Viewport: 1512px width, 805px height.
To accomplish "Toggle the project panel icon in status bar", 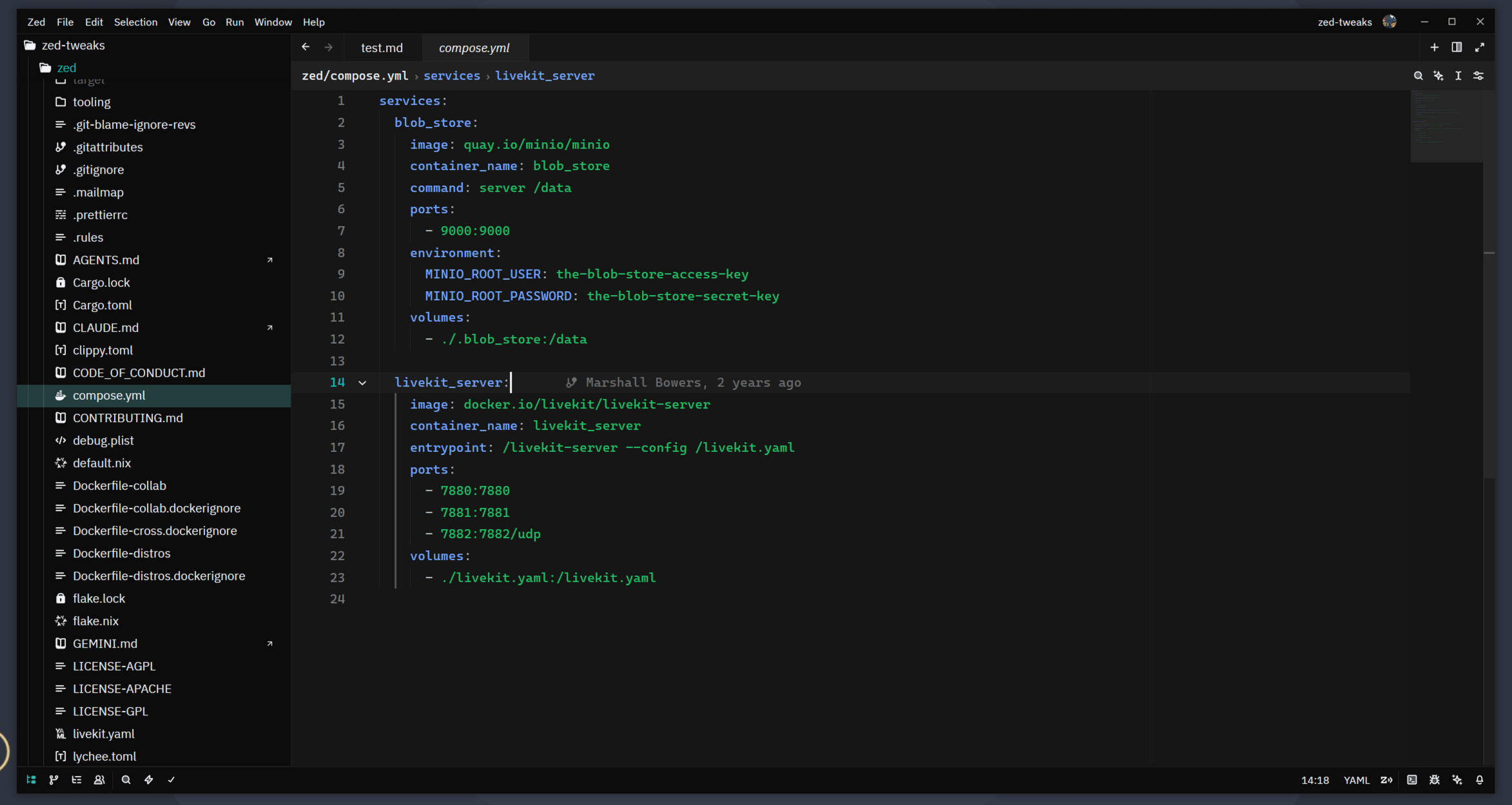I will 31,780.
